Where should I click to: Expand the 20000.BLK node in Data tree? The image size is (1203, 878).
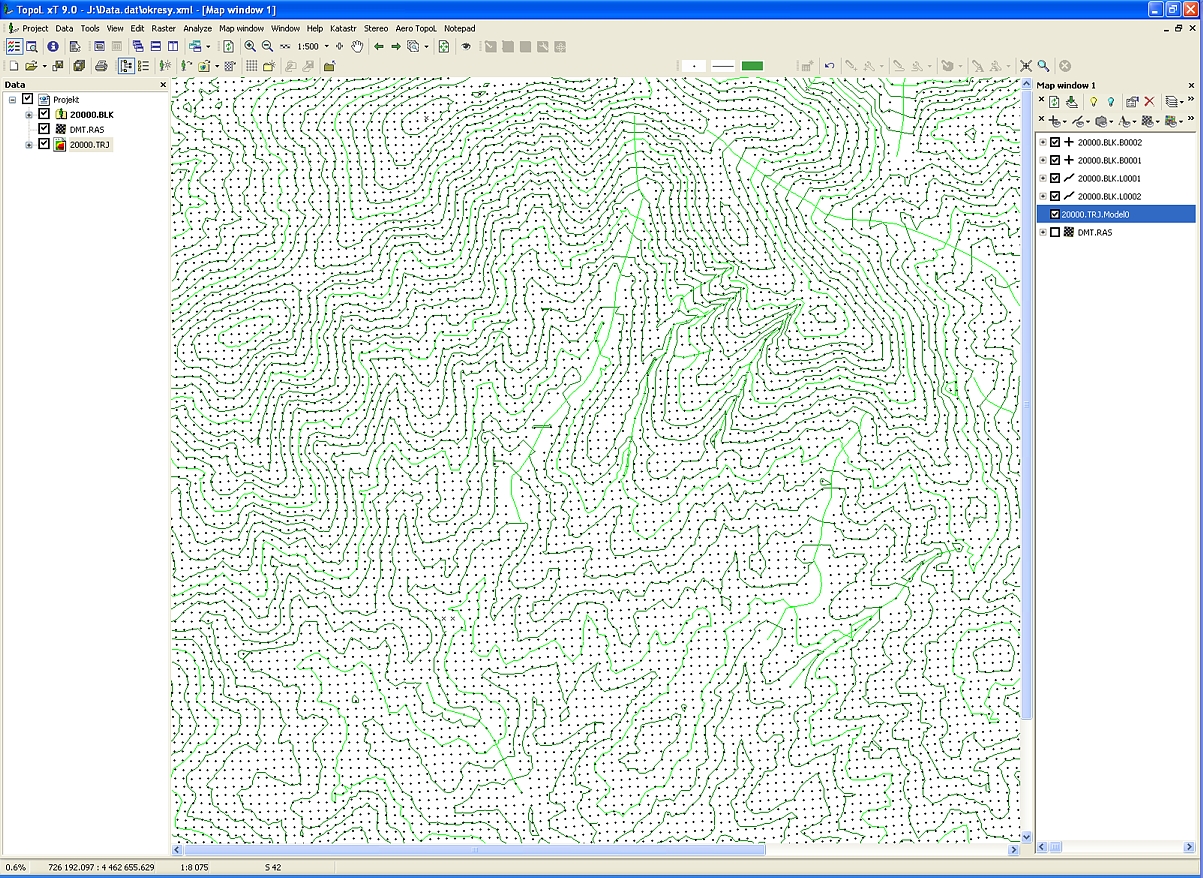[x=29, y=115]
